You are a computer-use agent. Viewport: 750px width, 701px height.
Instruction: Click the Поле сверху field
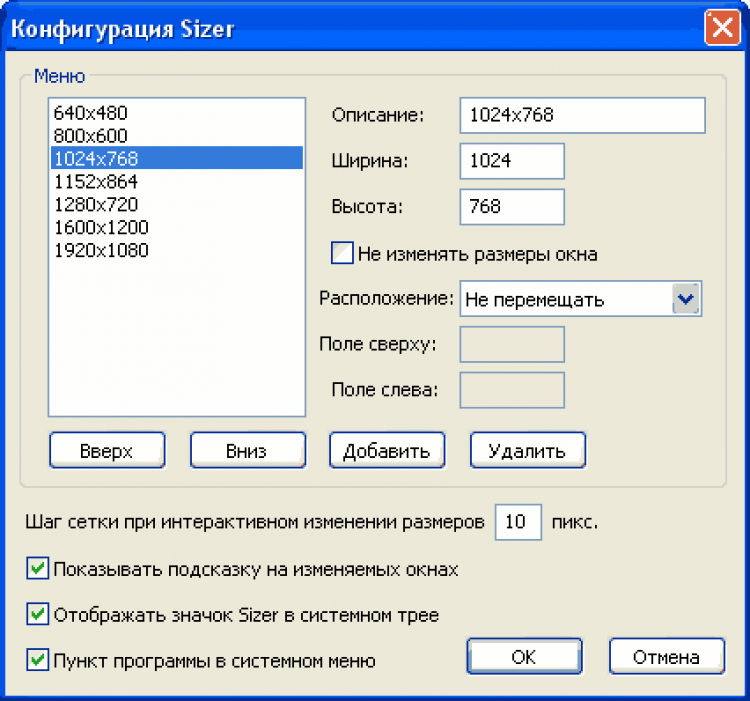(x=512, y=344)
